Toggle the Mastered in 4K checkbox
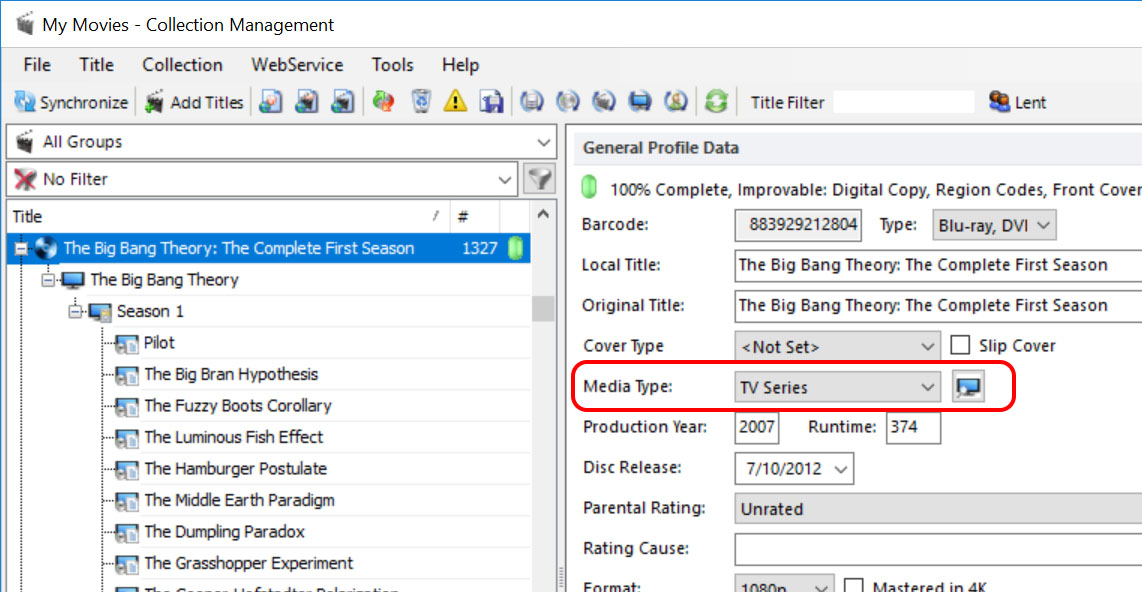This screenshot has width=1142, height=592. pos(853,585)
